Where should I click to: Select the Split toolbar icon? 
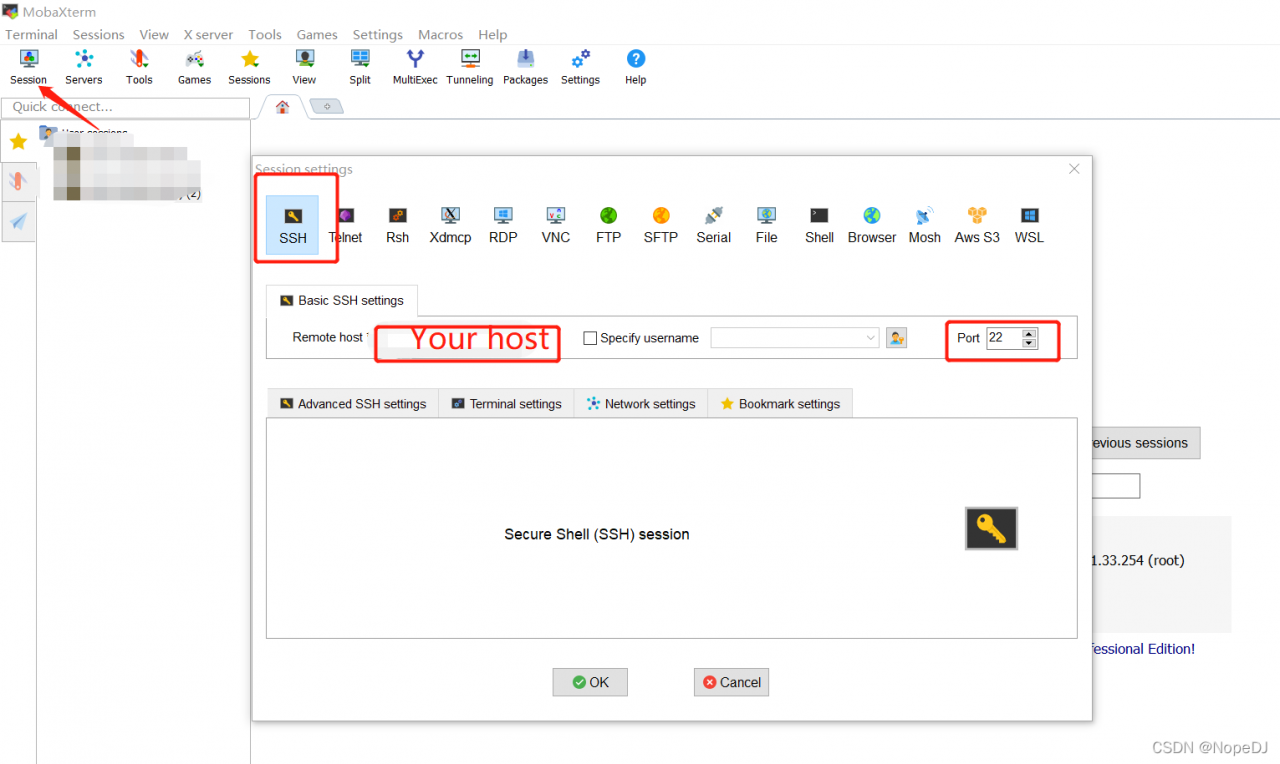(360, 67)
